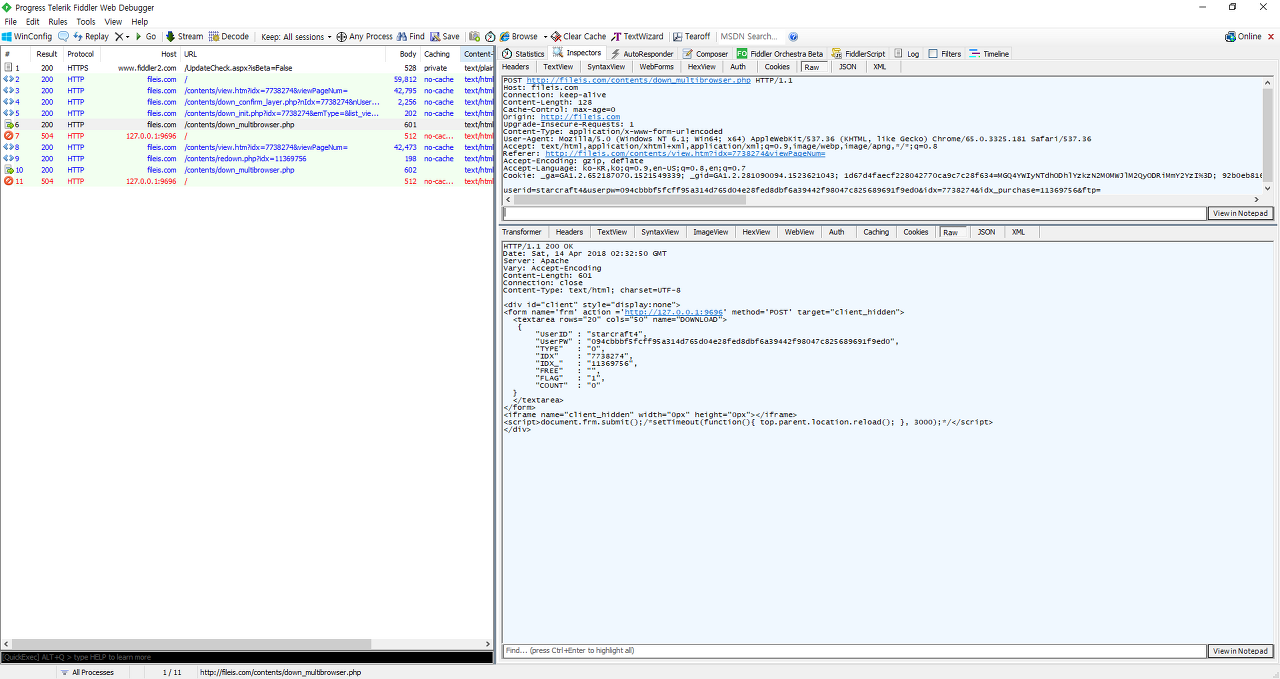Screen dimensions: 1280x679
Task: Click Any Process target picker
Action: point(364,36)
